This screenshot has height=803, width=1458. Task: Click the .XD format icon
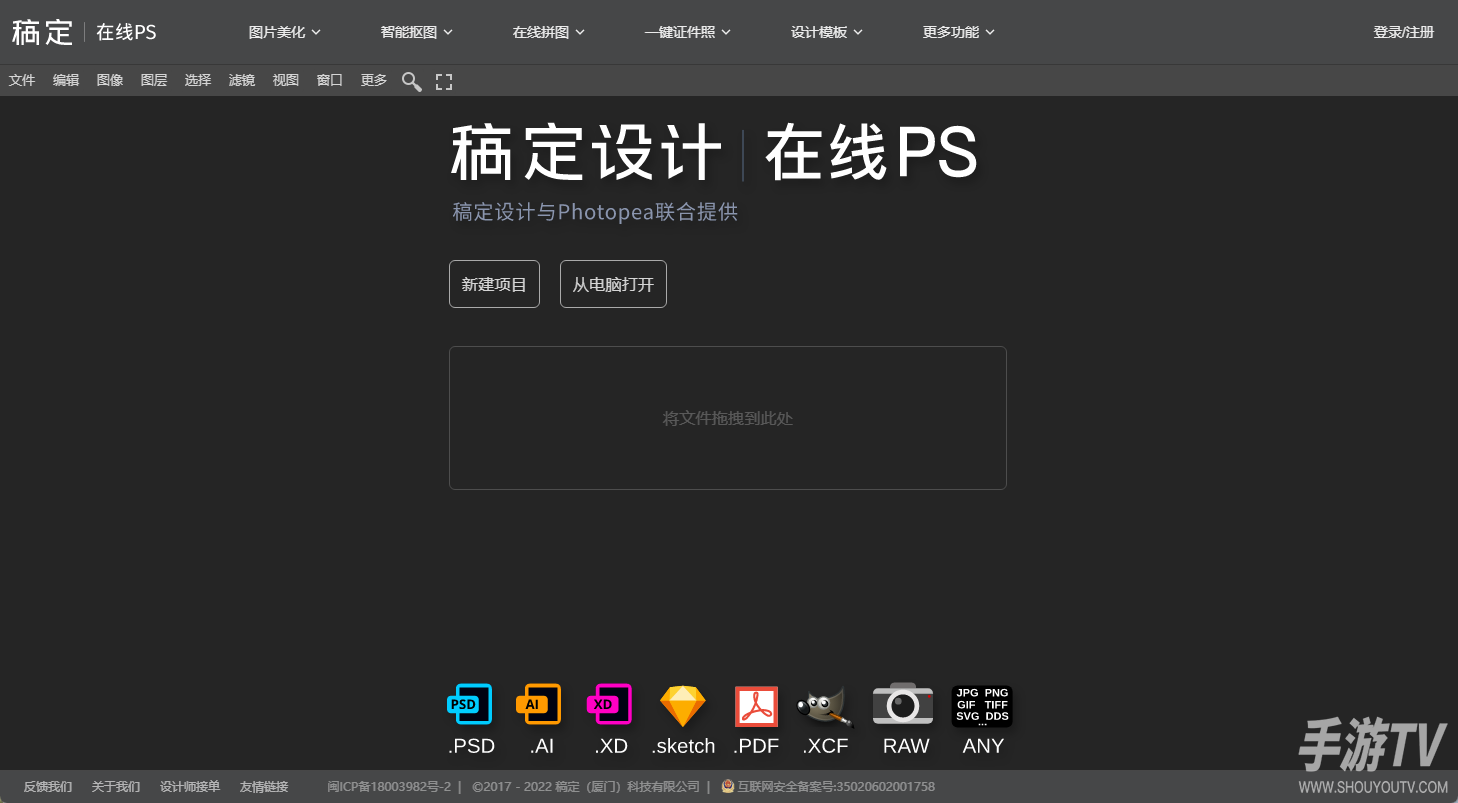[609, 705]
